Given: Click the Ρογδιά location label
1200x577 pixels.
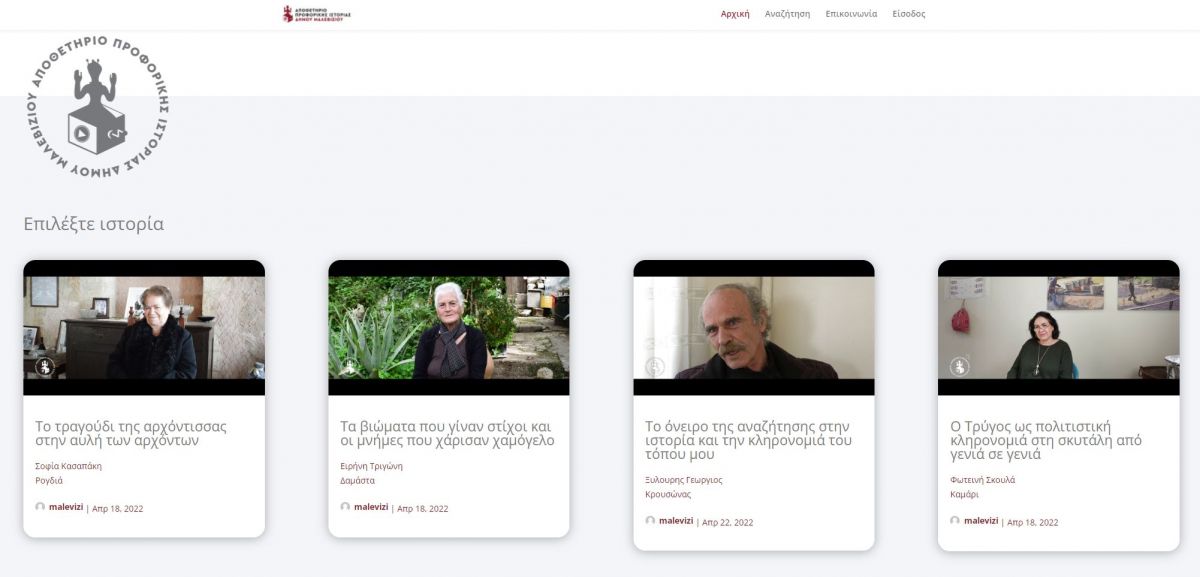Looking at the screenshot, I should click(x=49, y=480).
